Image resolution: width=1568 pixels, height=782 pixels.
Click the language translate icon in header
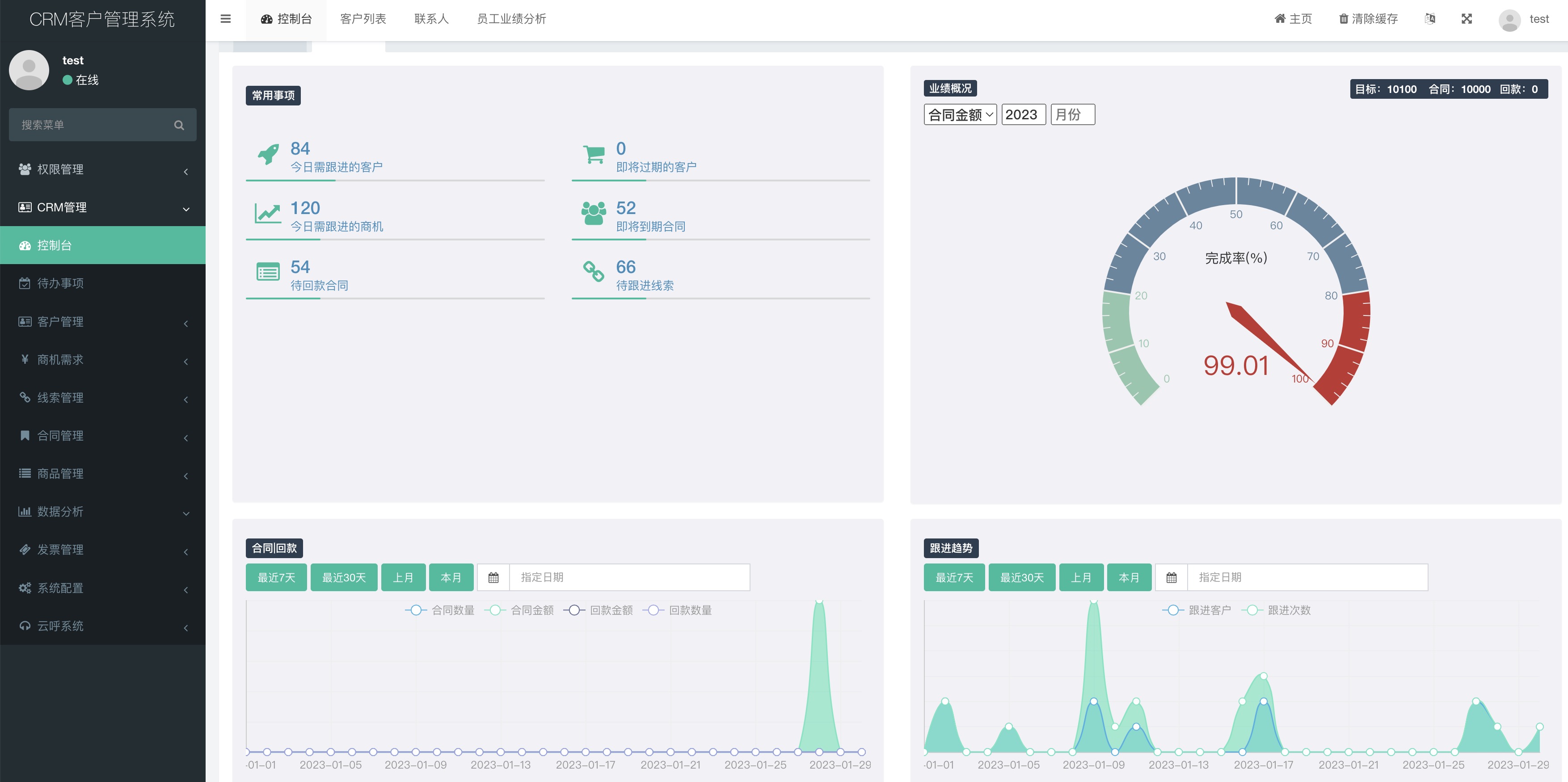pos(1430,19)
